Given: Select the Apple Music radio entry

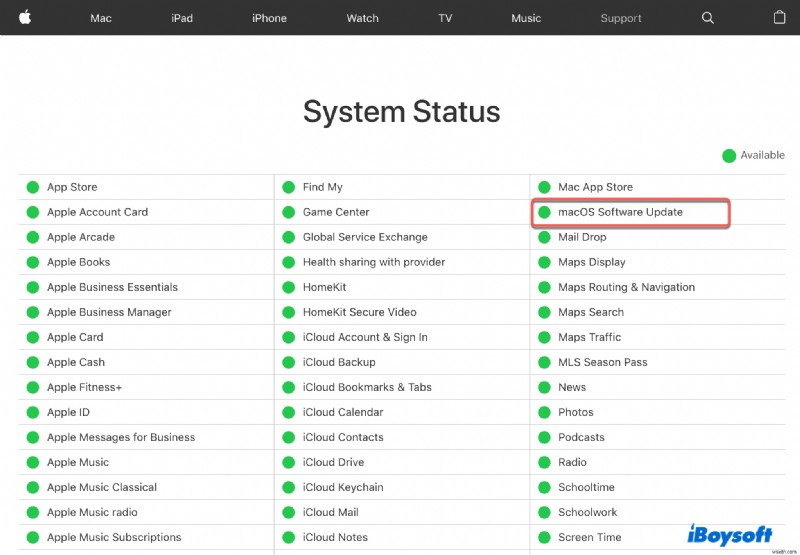Looking at the screenshot, I should pos(92,512).
